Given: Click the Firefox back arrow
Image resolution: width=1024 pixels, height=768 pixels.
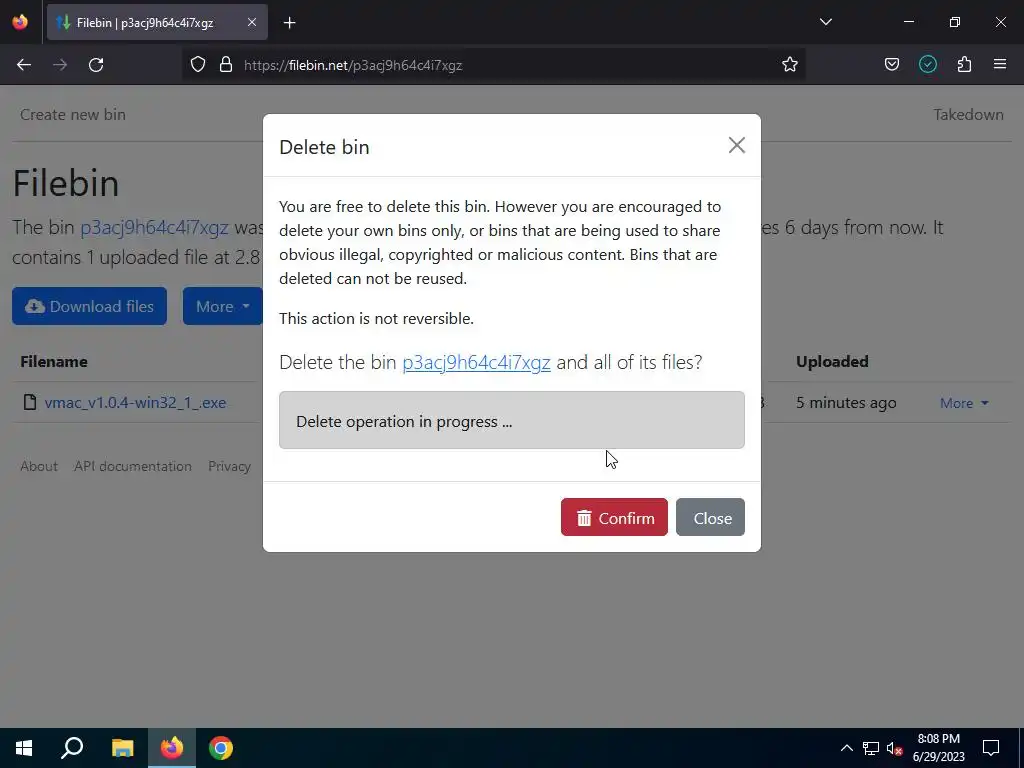Looking at the screenshot, I should (24, 65).
